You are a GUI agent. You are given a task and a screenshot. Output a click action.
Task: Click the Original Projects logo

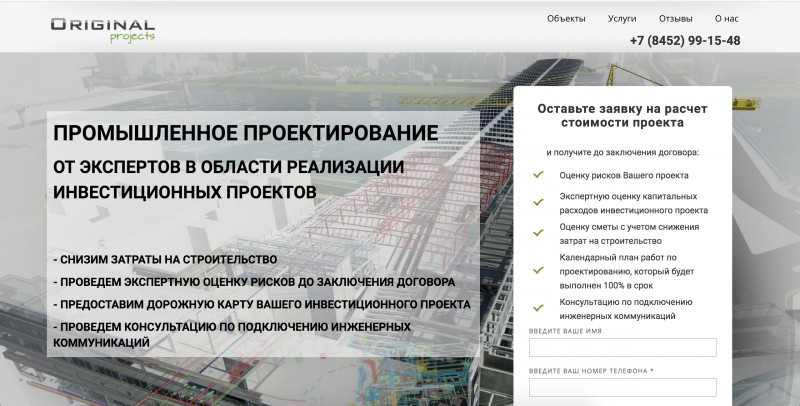103,30
